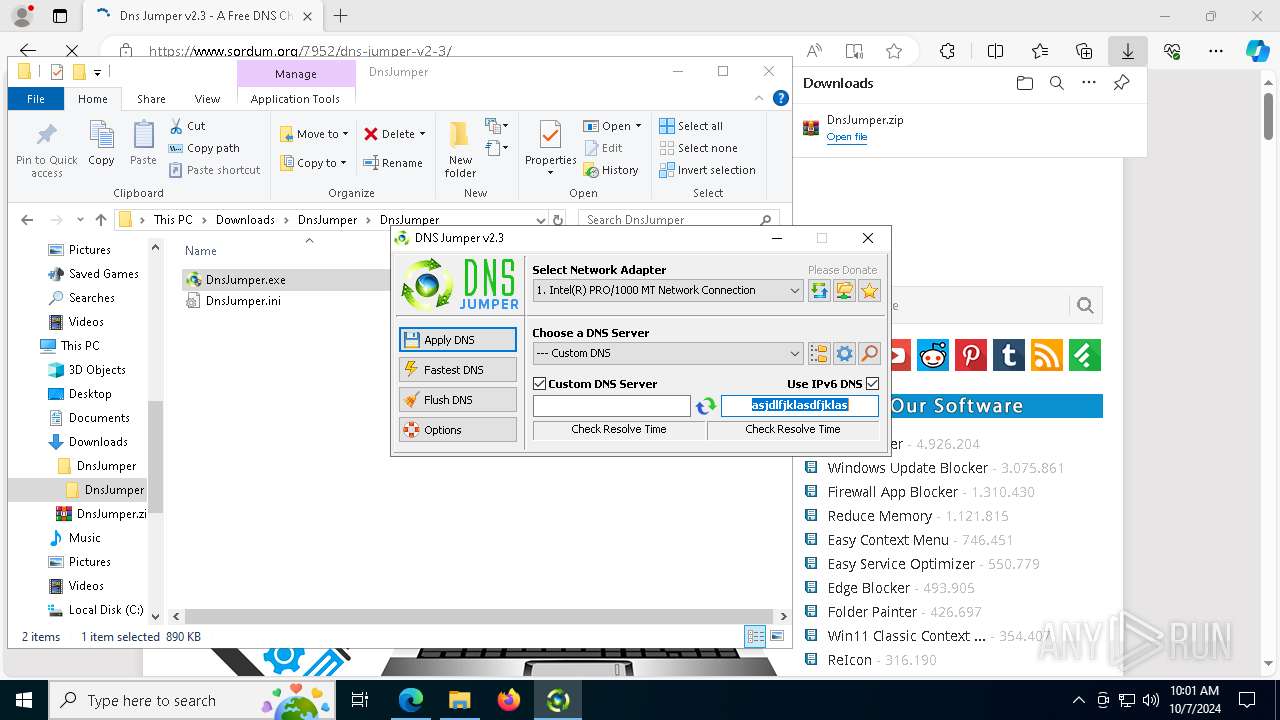Toggle Use IPv6 DNS checkbox

coord(873,384)
